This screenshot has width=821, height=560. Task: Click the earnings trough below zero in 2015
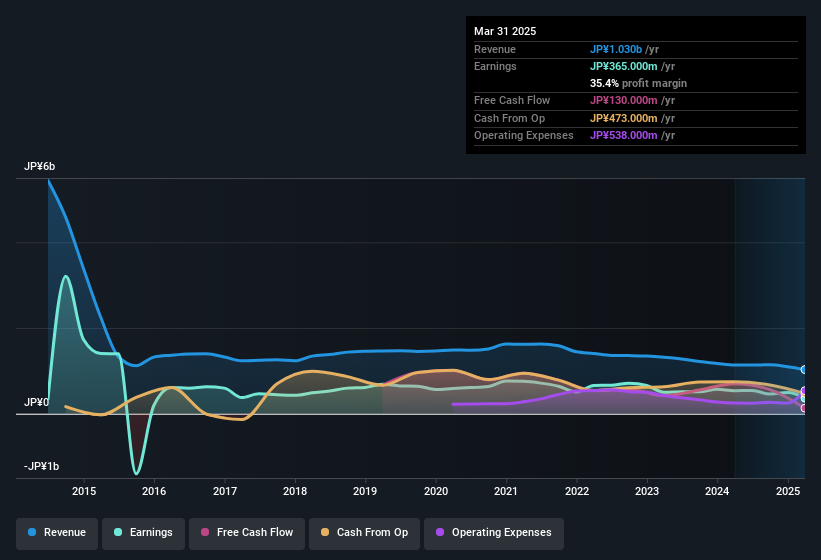click(137, 473)
